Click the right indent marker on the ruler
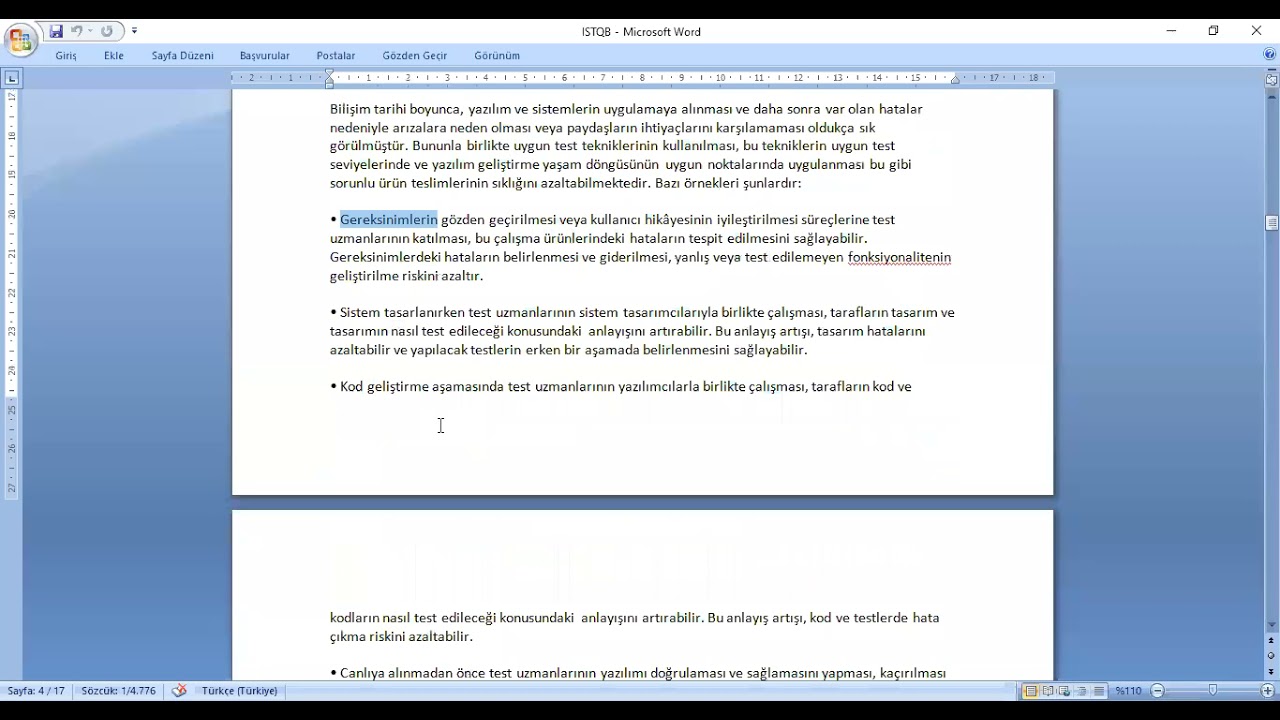This screenshot has height=720, width=1280. point(955,80)
